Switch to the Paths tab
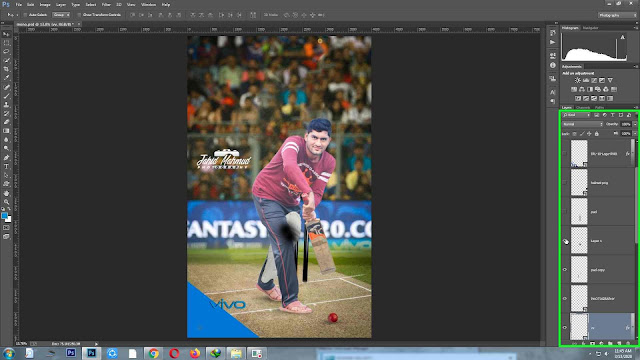The image size is (640, 360). 599,107
